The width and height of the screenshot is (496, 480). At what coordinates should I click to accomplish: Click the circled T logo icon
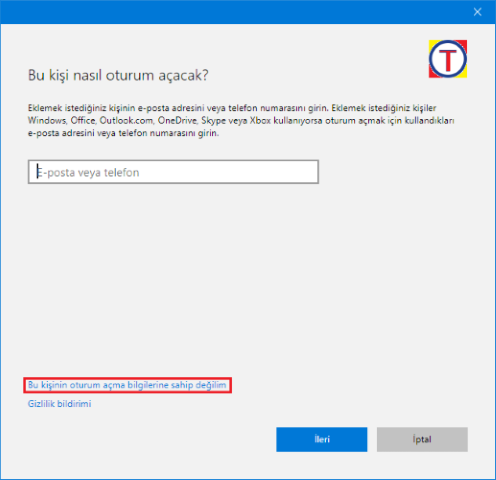click(448, 59)
